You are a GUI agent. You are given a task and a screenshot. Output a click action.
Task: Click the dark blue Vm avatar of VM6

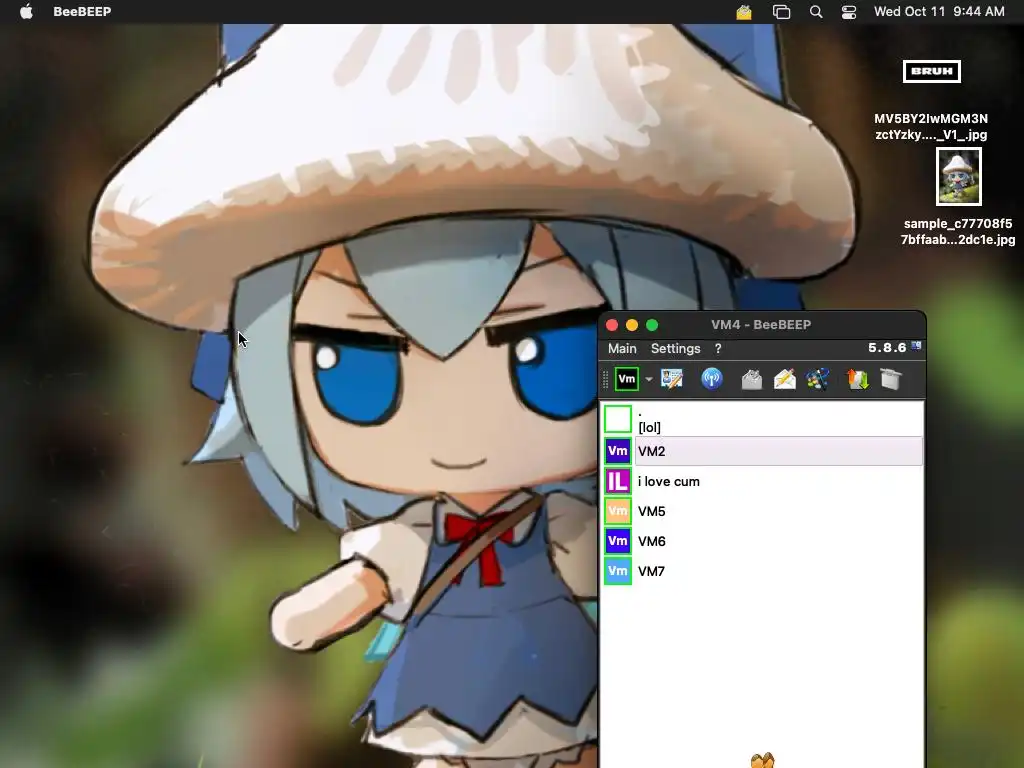point(617,541)
